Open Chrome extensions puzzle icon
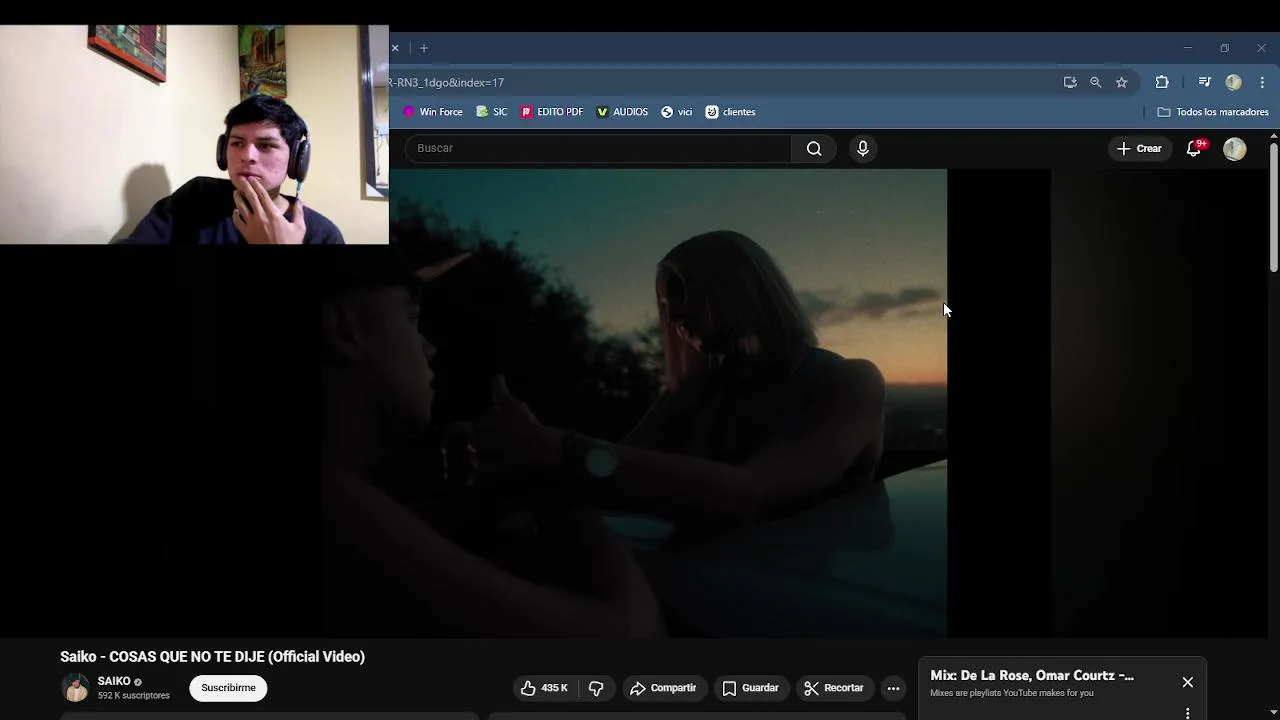The width and height of the screenshot is (1280, 720). [x=1161, y=82]
